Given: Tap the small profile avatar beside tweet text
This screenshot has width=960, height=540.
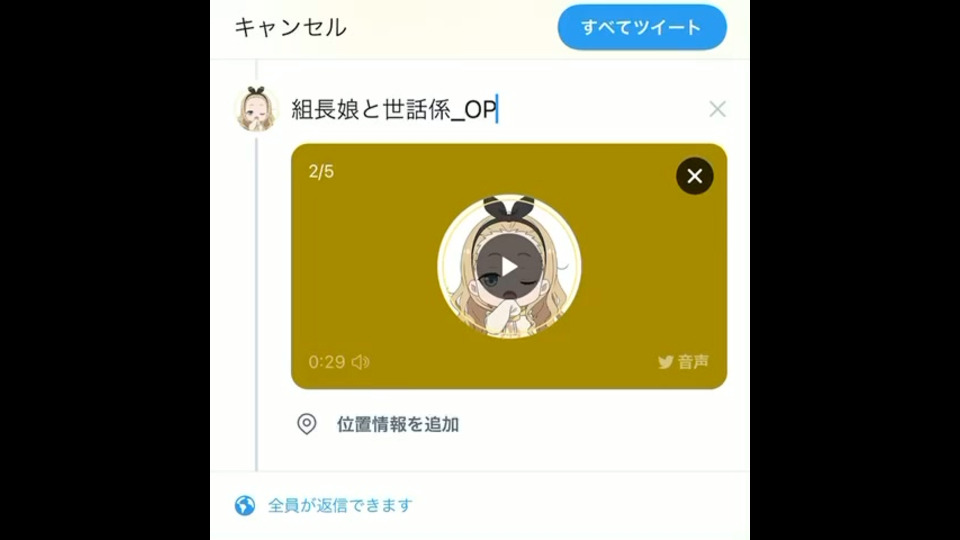Looking at the screenshot, I should pos(257,109).
